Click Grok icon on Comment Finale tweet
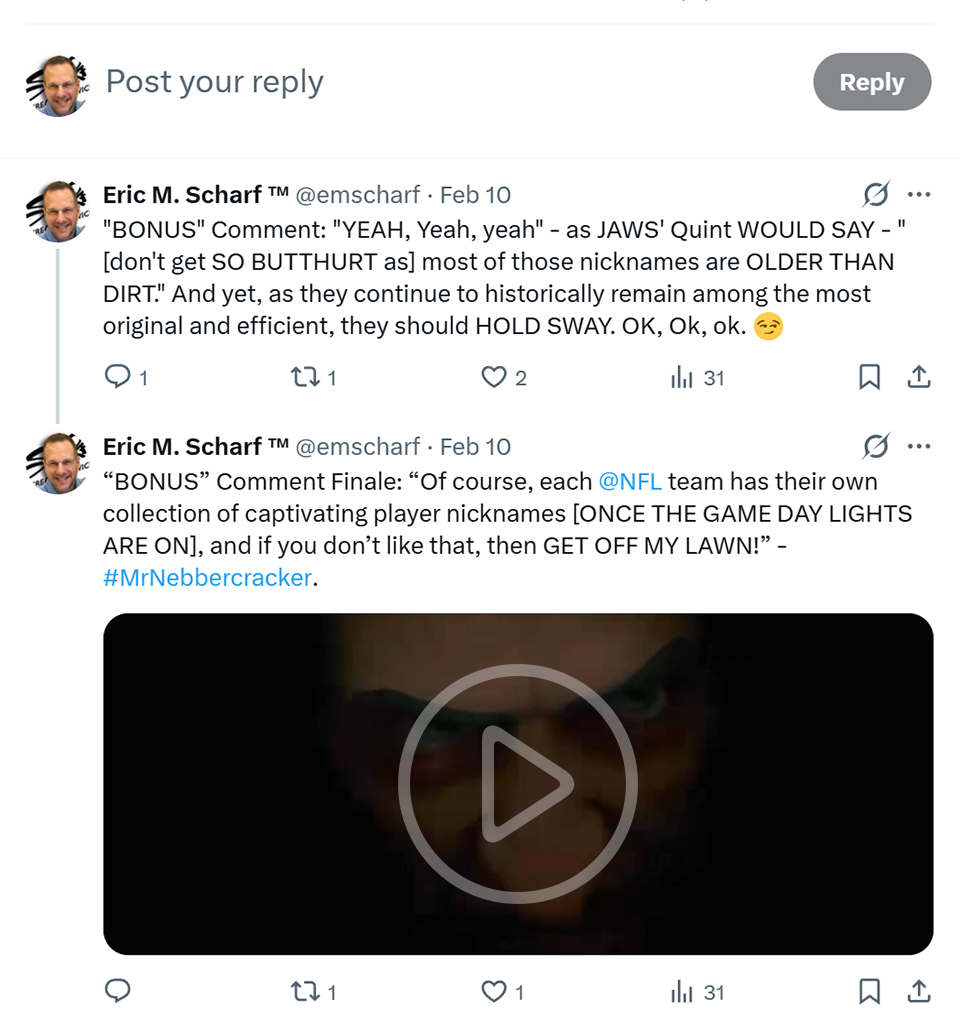The height and width of the screenshot is (1031, 960). (876, 446)
